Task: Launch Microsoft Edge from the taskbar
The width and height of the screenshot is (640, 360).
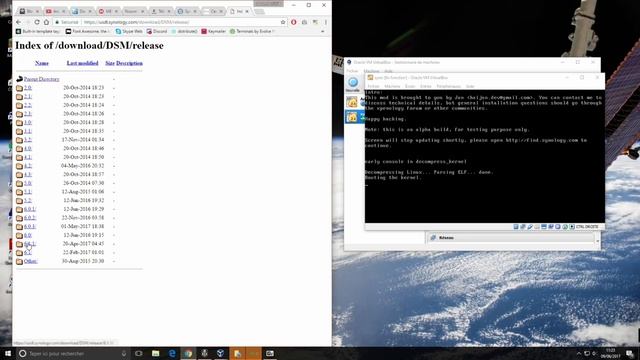Action: point(172,353)
